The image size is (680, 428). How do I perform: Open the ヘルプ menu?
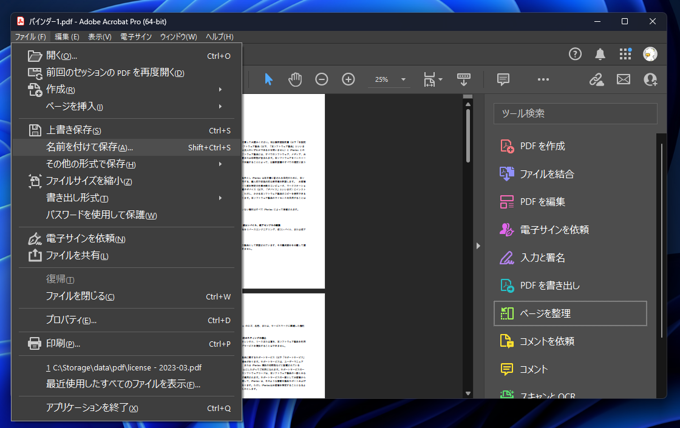219,37
